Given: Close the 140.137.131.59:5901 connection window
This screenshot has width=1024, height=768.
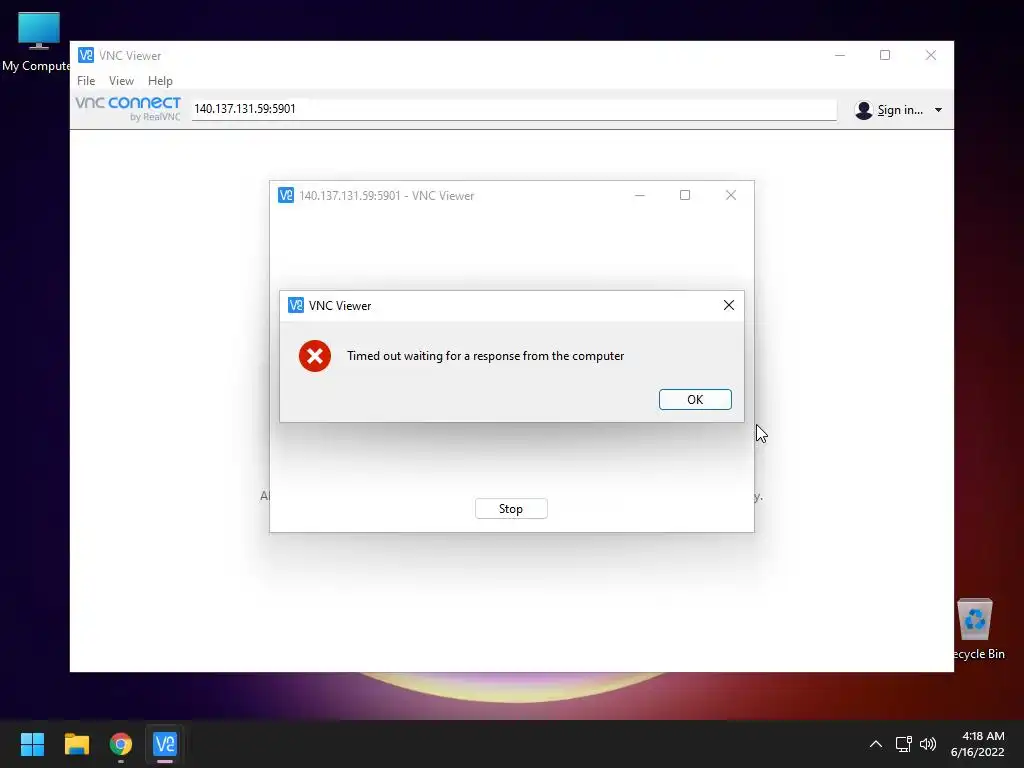Looking at the screenshot, I should click(x=731, y=195).
